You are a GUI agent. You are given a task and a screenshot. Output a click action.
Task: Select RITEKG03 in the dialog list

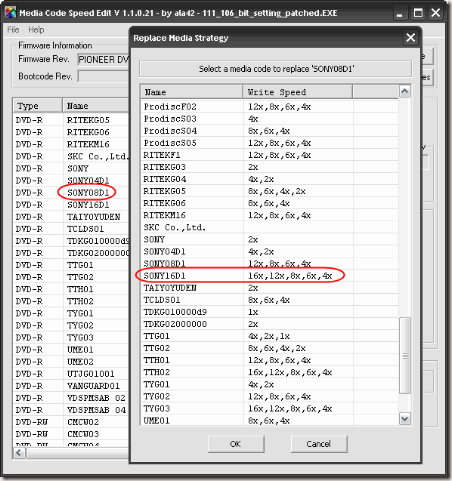(x=269, y=167)
